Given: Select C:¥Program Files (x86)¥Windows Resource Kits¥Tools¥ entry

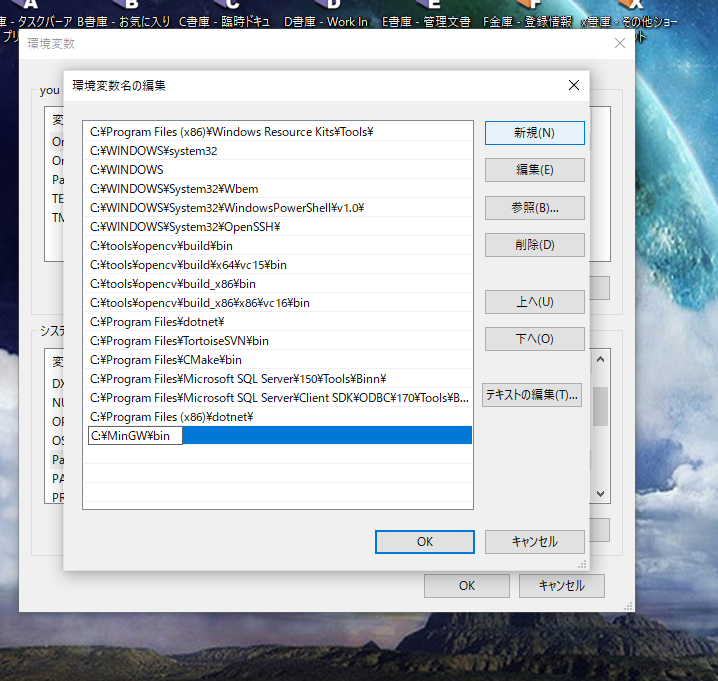Looking at the screenshot, I should (277, 132).
